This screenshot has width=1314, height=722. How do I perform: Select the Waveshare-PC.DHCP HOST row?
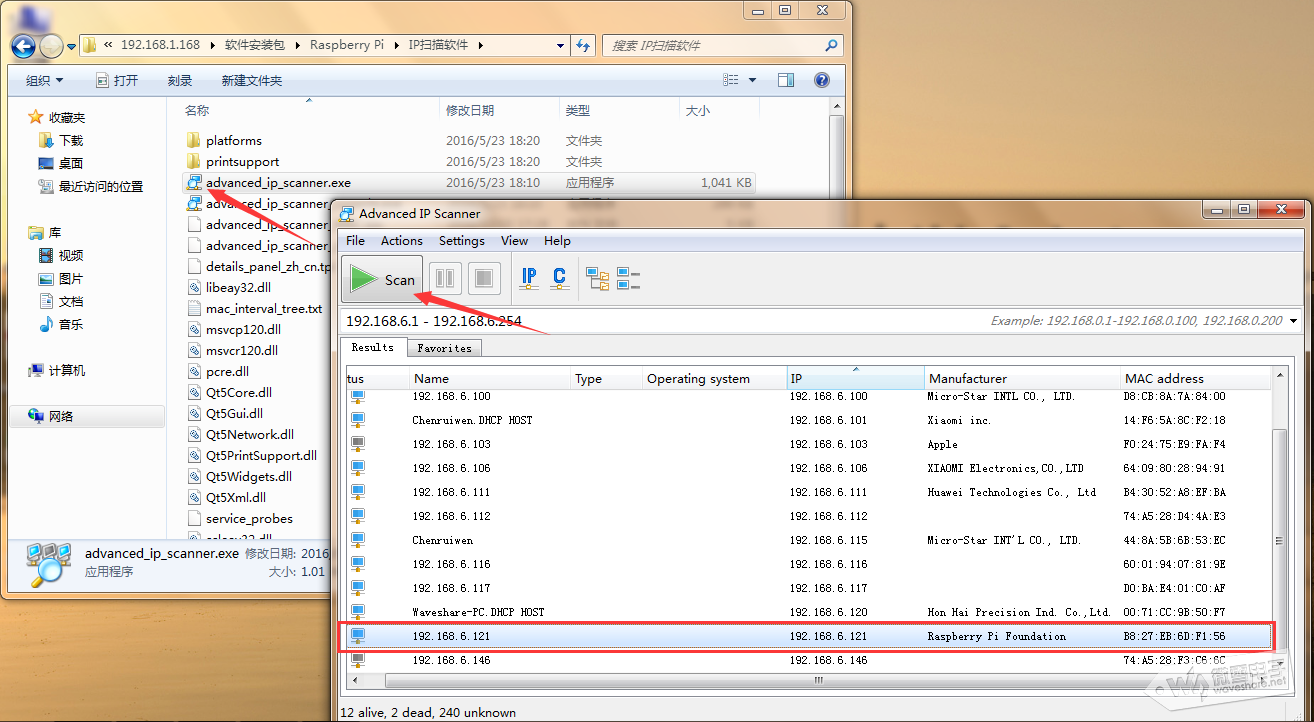point(807,612)
